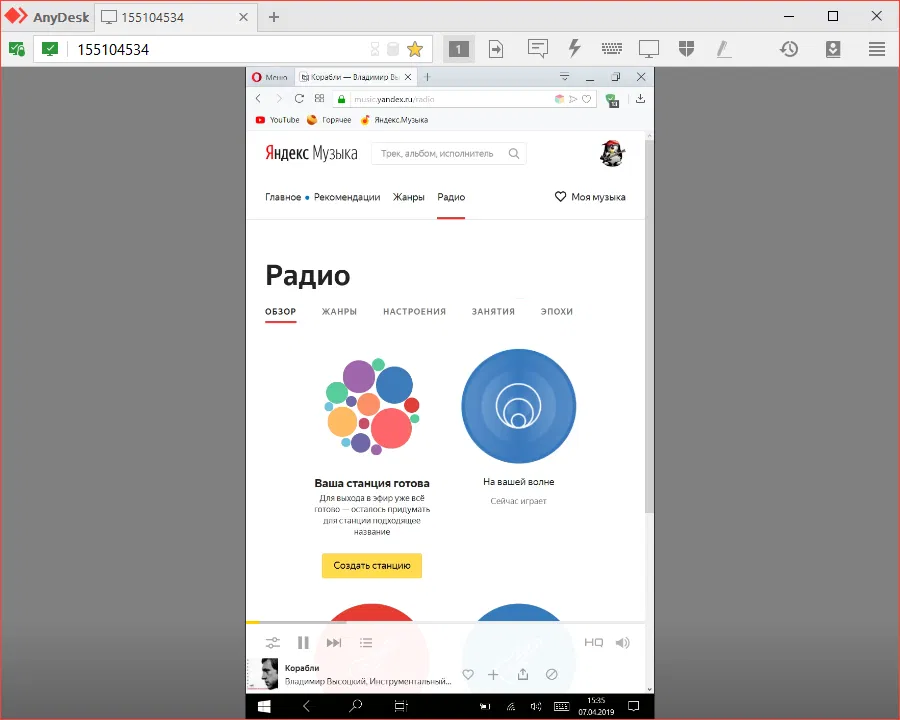Add Корабли to playlist with plus icon
The width and height of the screenshot is (900, 720).
coord(493,675)
